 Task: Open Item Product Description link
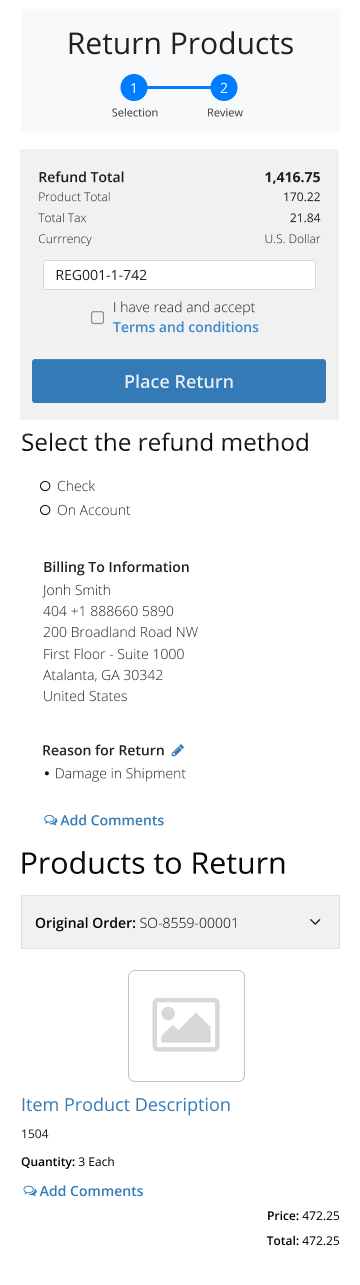coord(126,1105)
